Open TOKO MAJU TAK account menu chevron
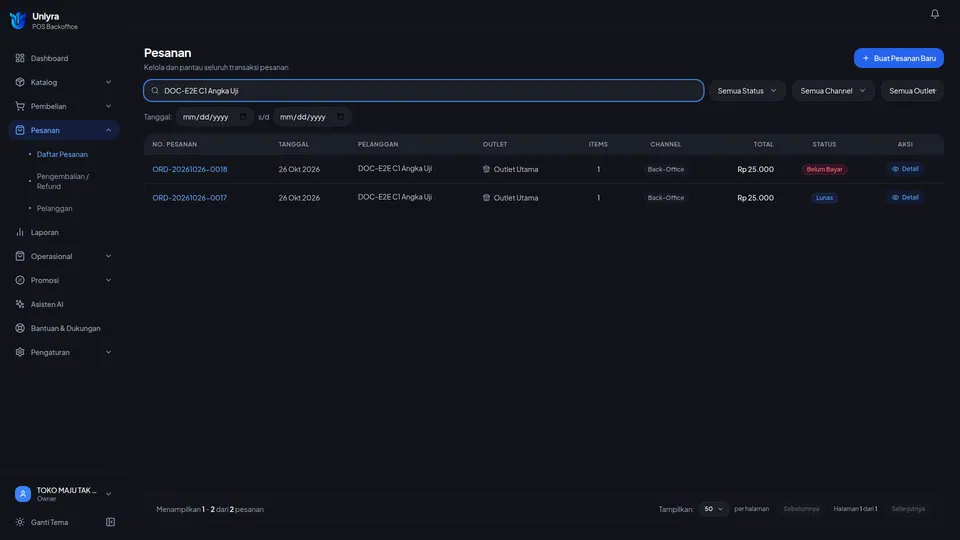 [108, 493]
